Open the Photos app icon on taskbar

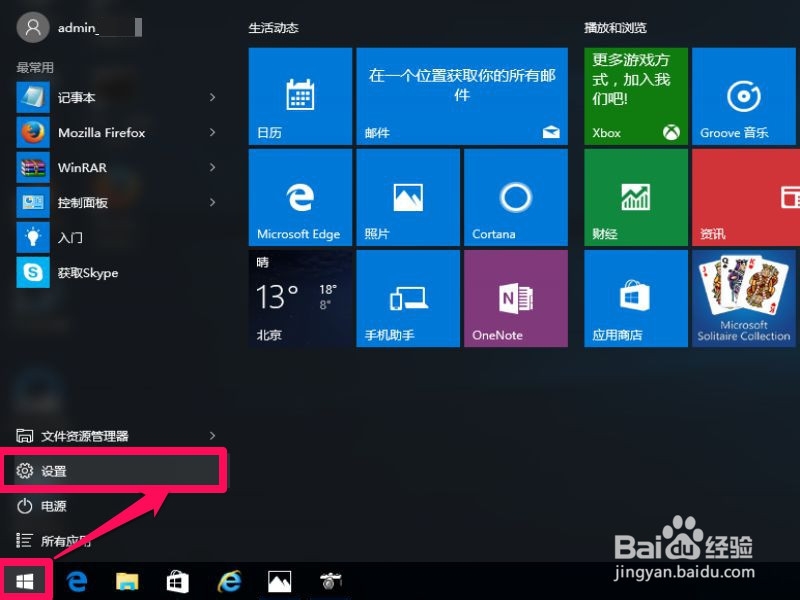pyautogui.click(x=280, y=581)
